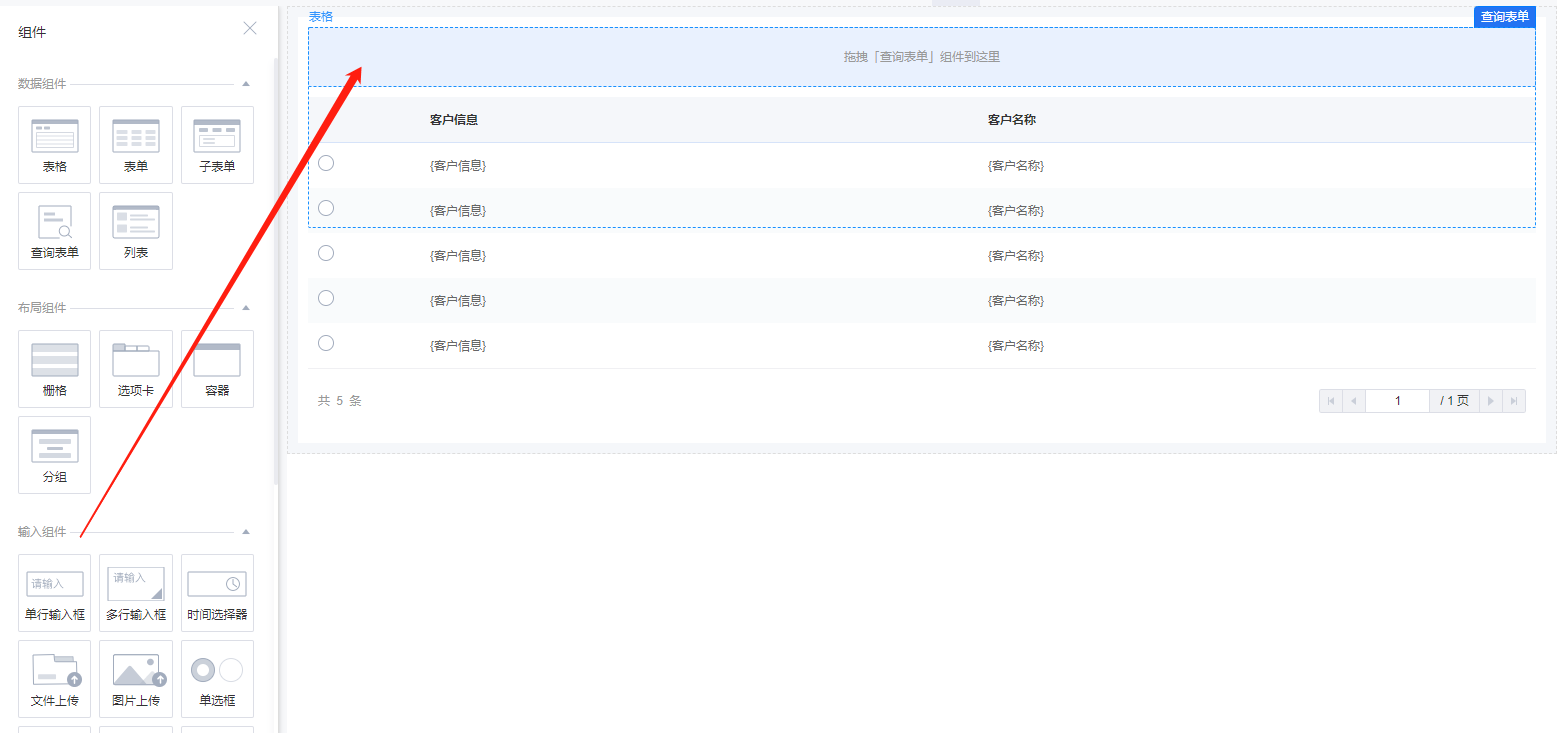Select the first table row radio button
This screenshot has height=733, width=1557.
(326, 163)
